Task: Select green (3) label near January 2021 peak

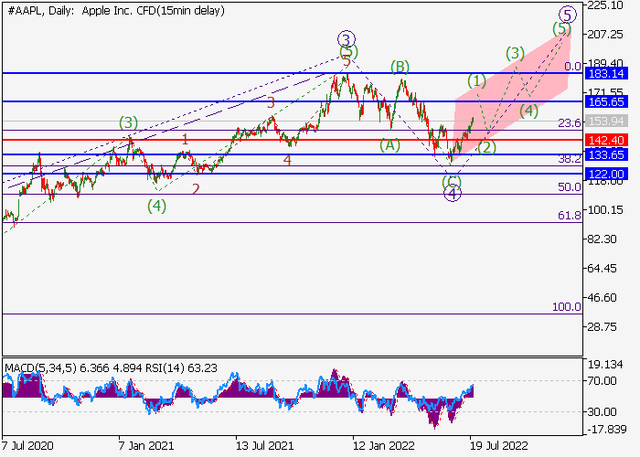Action: point(129,122)
